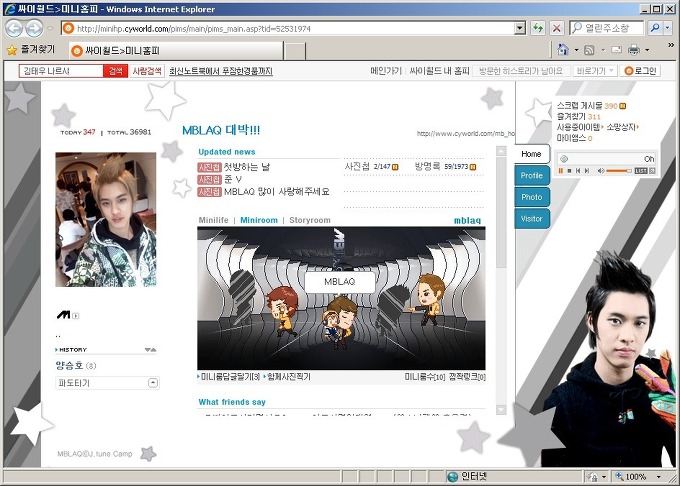Screen dimensions: 680x486
Task: Click the blue magnifier search button
Action: pyautogui.click(x=655, y=28)
